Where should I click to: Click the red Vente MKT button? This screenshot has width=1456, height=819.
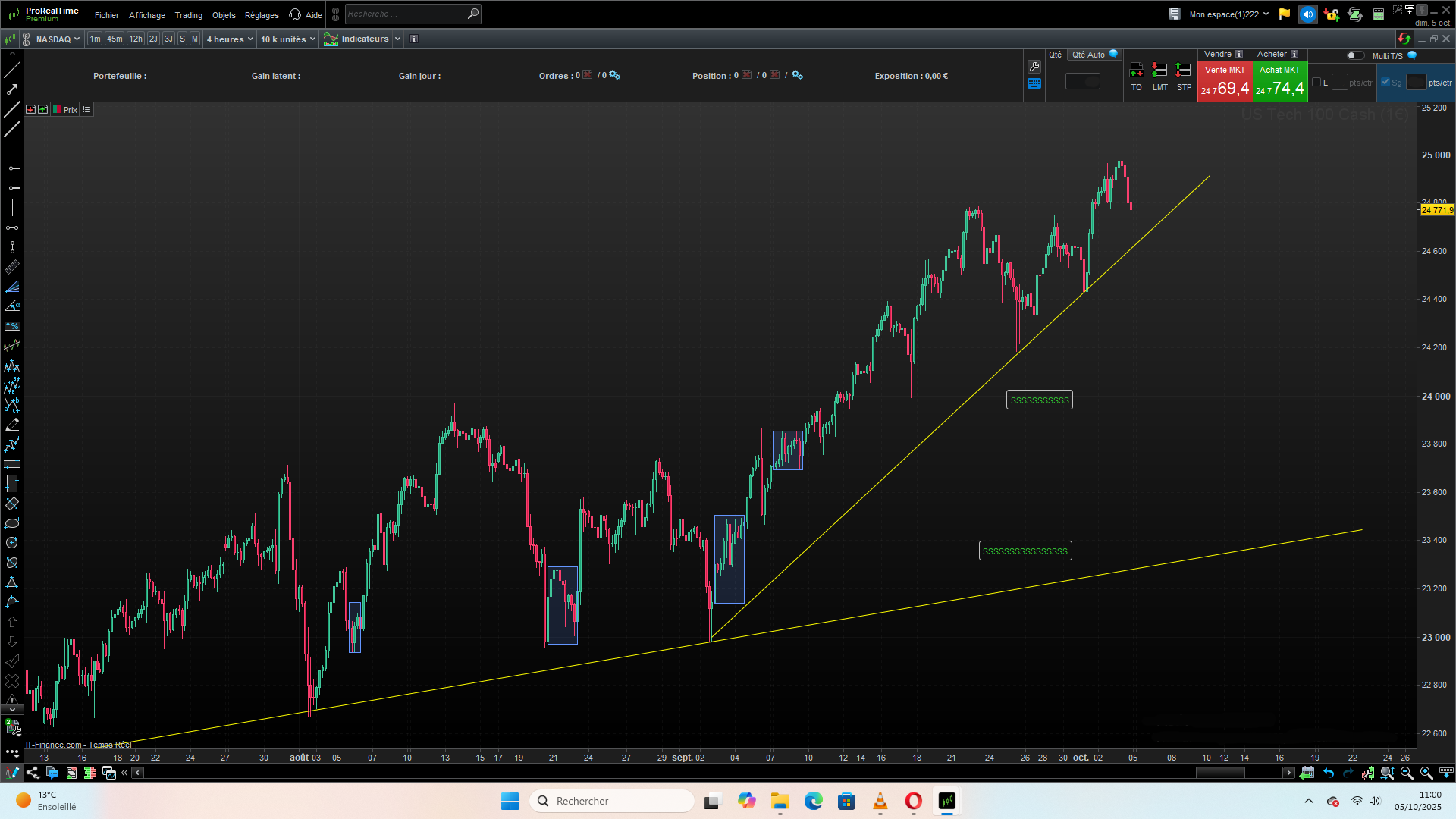(1225, 82)
